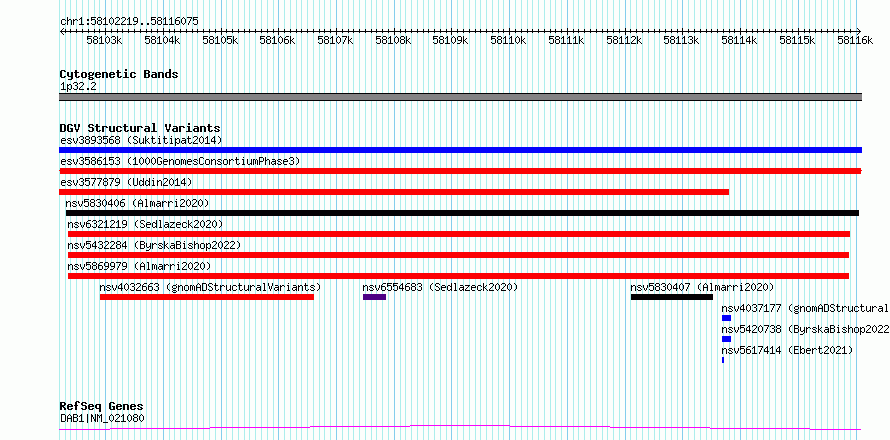Click the Cytogenetic Bands track title
Screen dimensions: 890x440
119,74
